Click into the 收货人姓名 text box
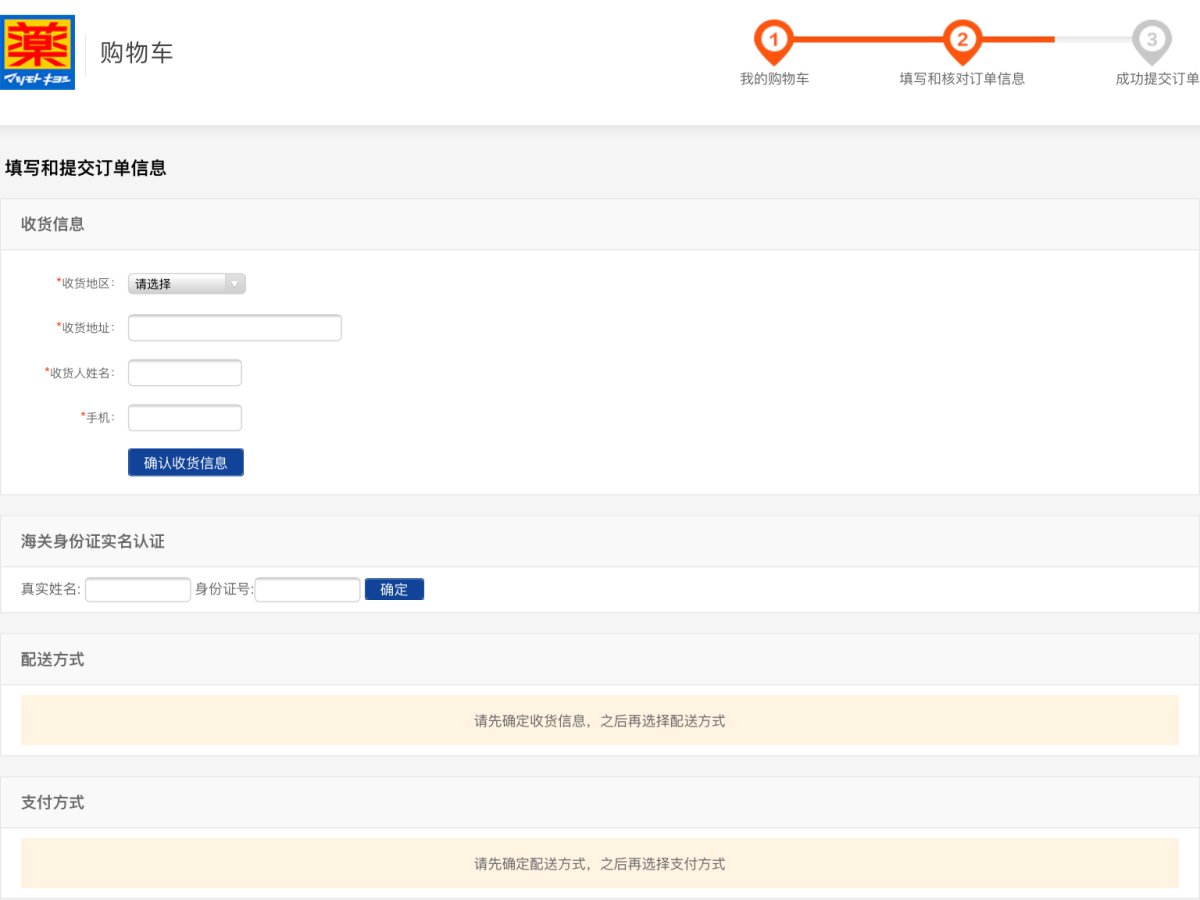This screenshot has height=900, width=1200. (x=185, y=373)
